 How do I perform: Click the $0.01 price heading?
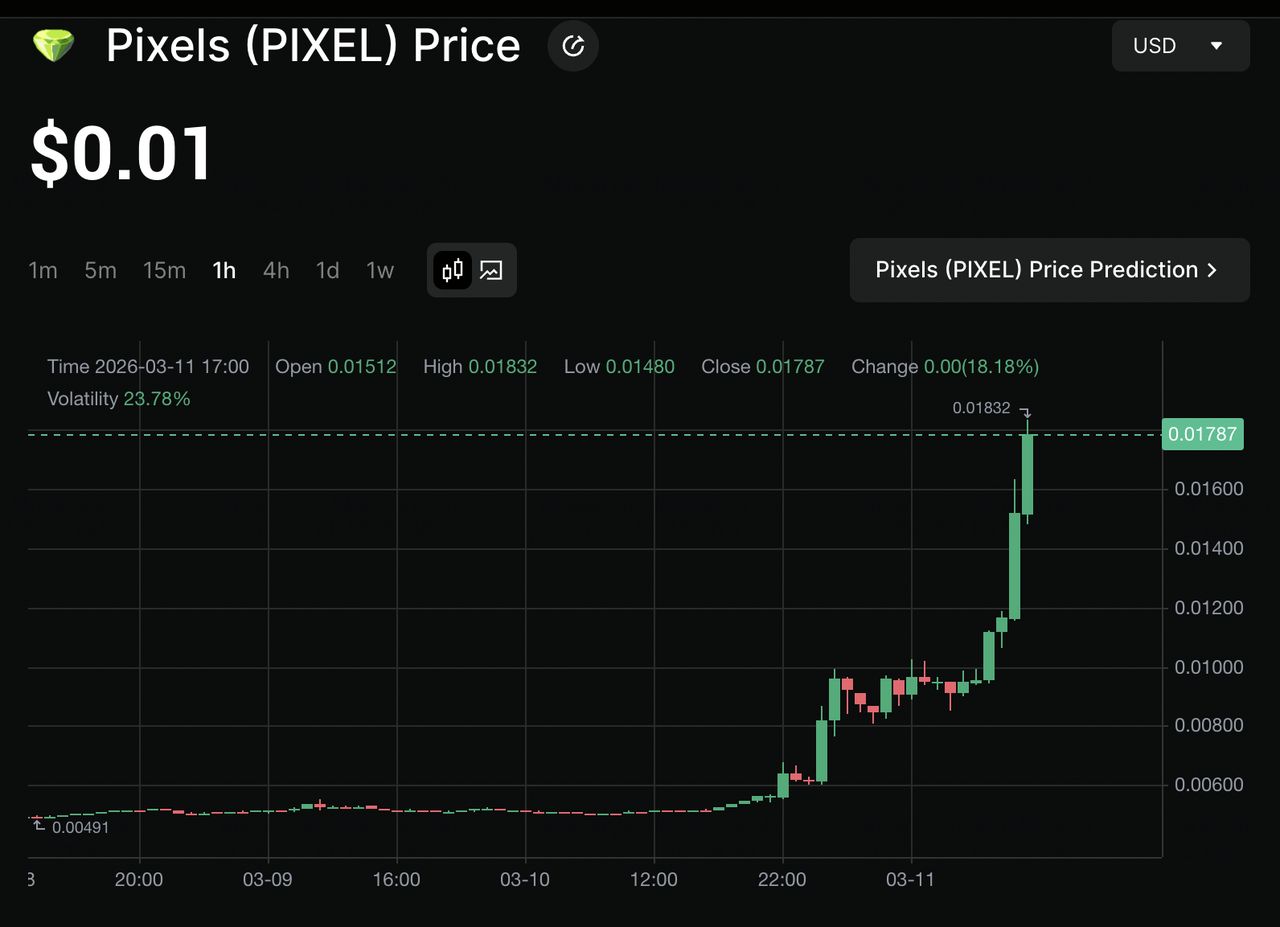coord(120,152)
